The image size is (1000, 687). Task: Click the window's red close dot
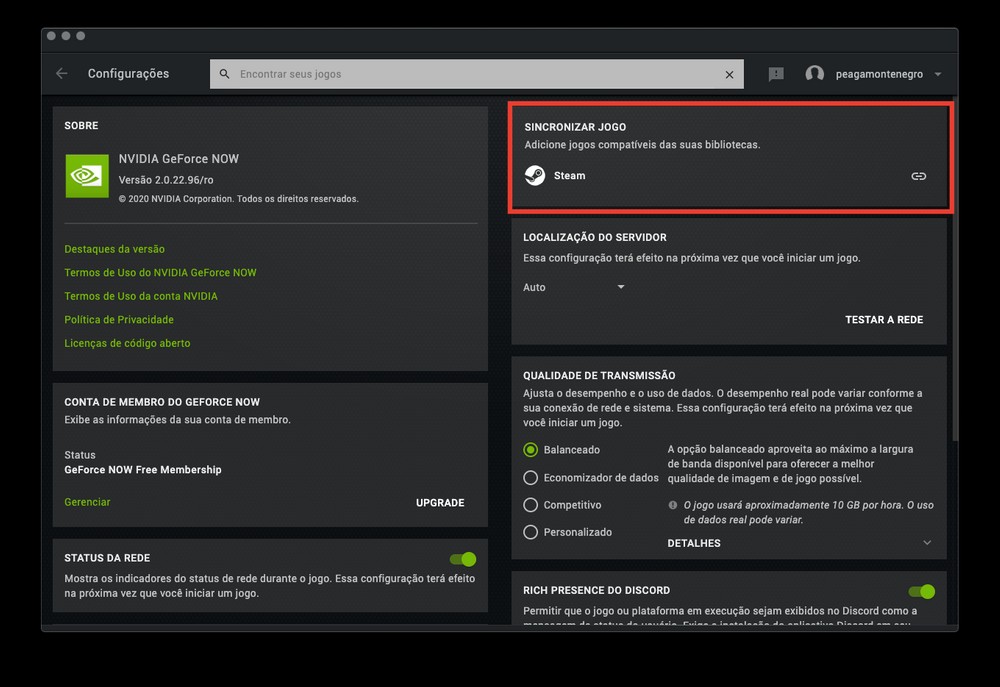(51, 36)
